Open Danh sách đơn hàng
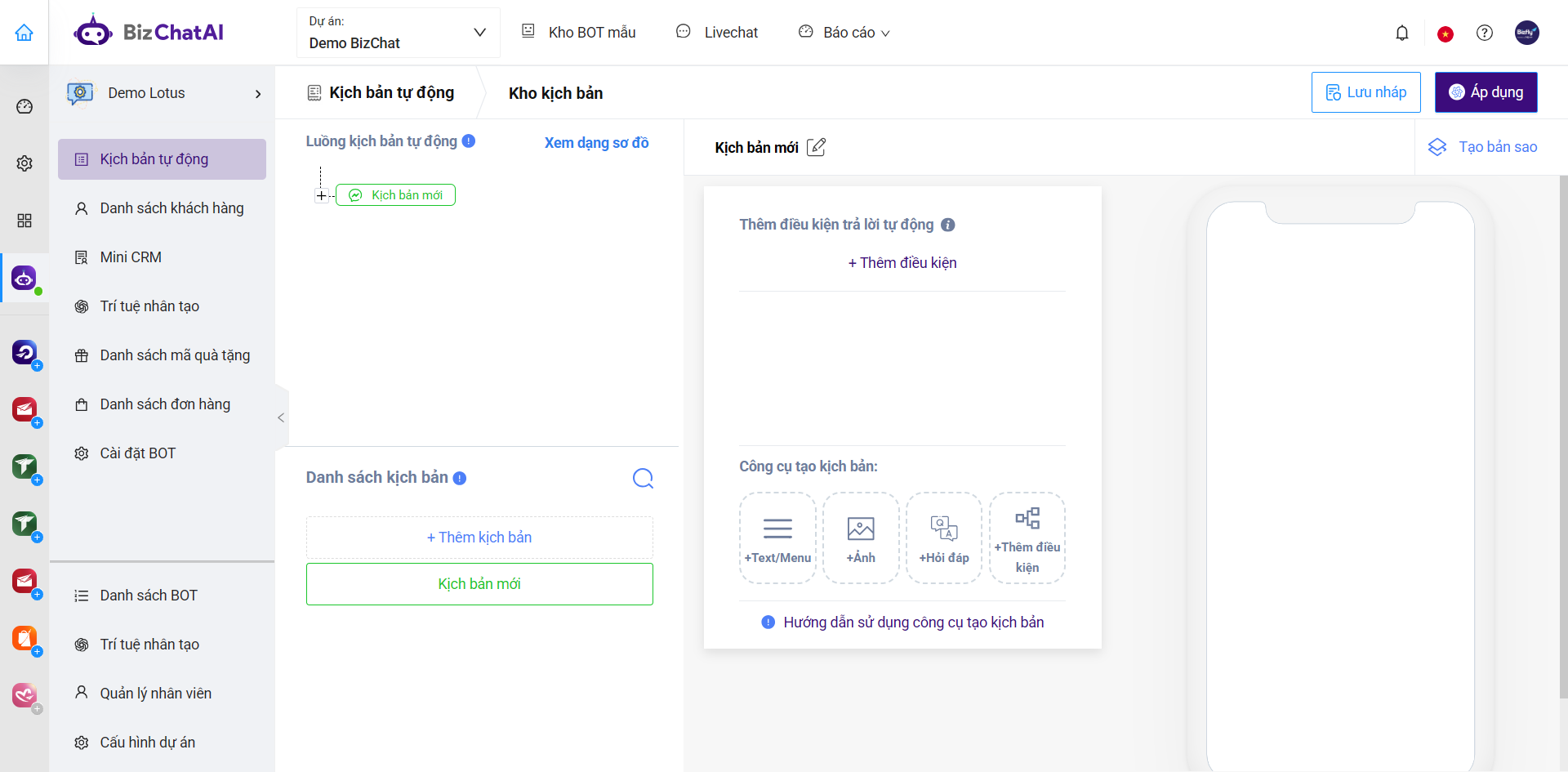This screenshot has width=1568, height=772. tap(162, 404)
